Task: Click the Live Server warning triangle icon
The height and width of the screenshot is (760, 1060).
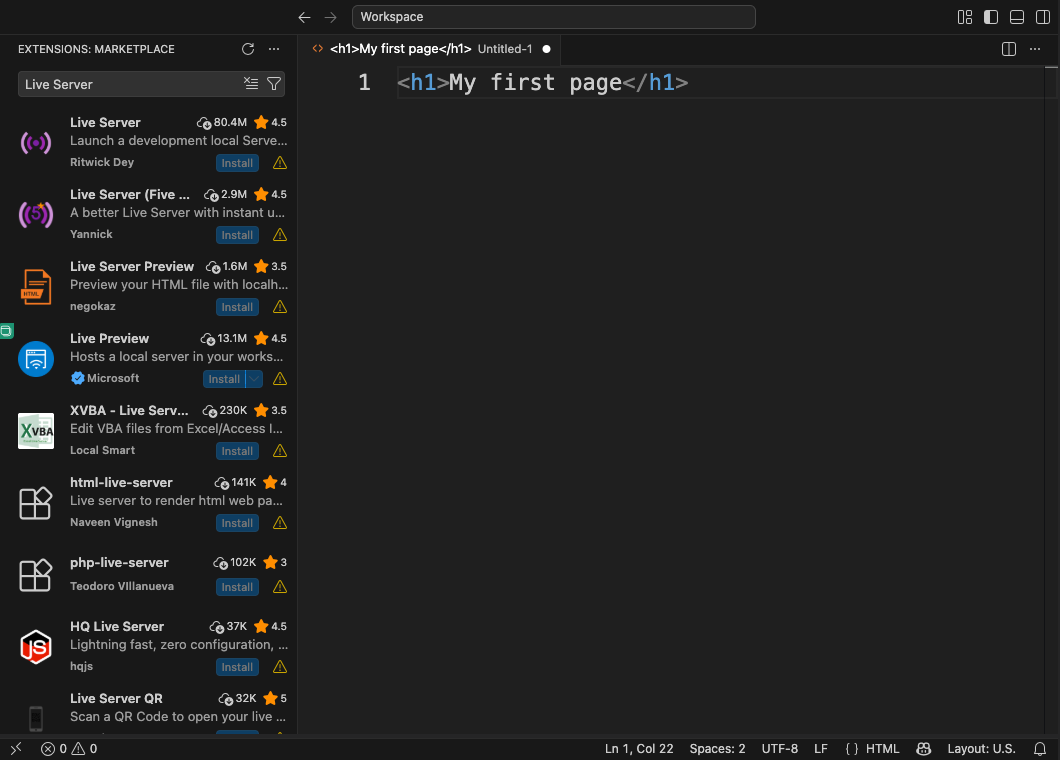Action: (x=280, y=163)
